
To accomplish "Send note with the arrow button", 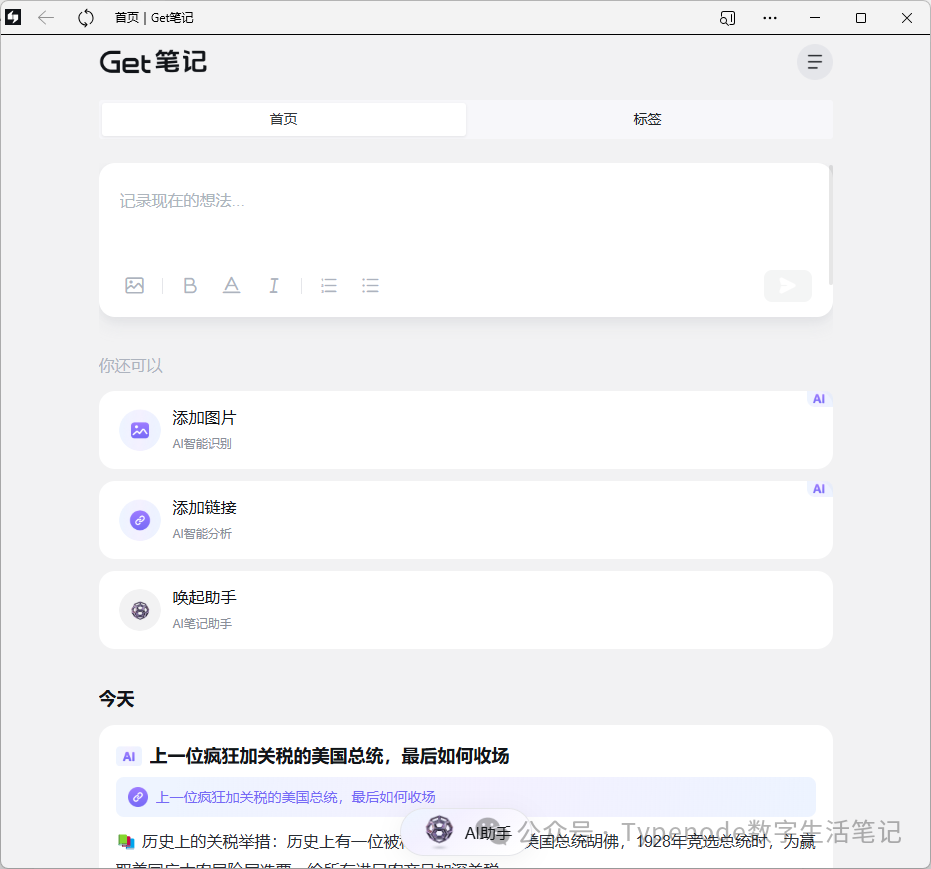I will click(787, 286).
